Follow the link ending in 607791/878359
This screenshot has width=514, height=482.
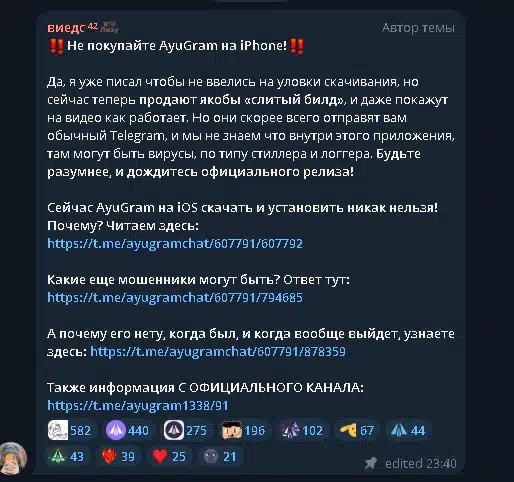click(x=218, y=351)
